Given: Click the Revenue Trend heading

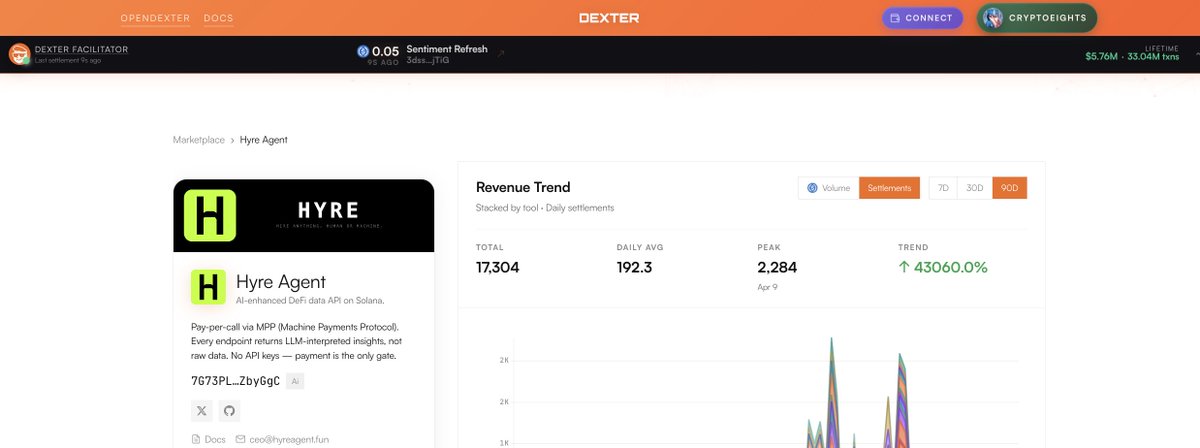Looking at the screenshot, I should (x=523, y=187).
